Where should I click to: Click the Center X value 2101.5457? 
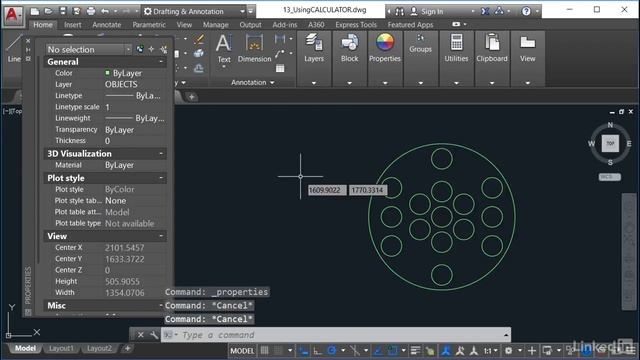pos(124,248)
